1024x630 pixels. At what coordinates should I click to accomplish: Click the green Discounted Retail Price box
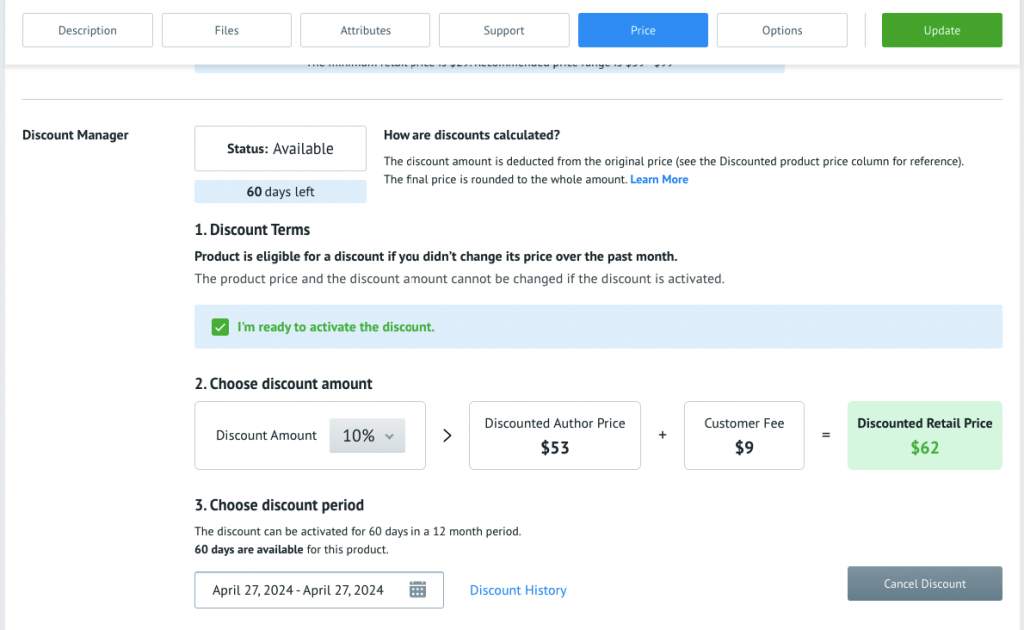pyautogui.click(x=924, y=436)
